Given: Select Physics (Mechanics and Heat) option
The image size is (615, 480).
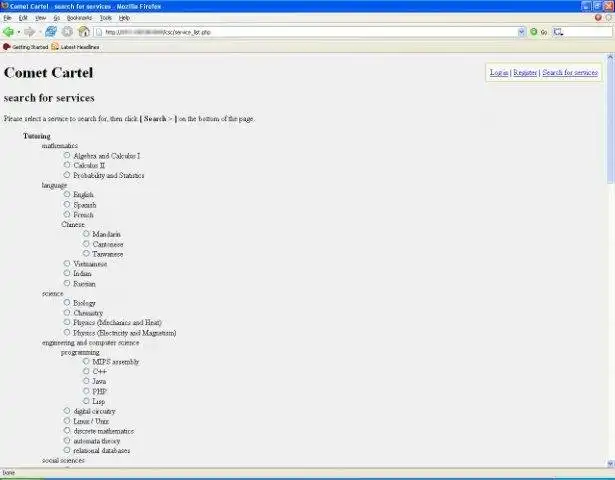Looking at the screenshot, I should (x=67, y=322).
